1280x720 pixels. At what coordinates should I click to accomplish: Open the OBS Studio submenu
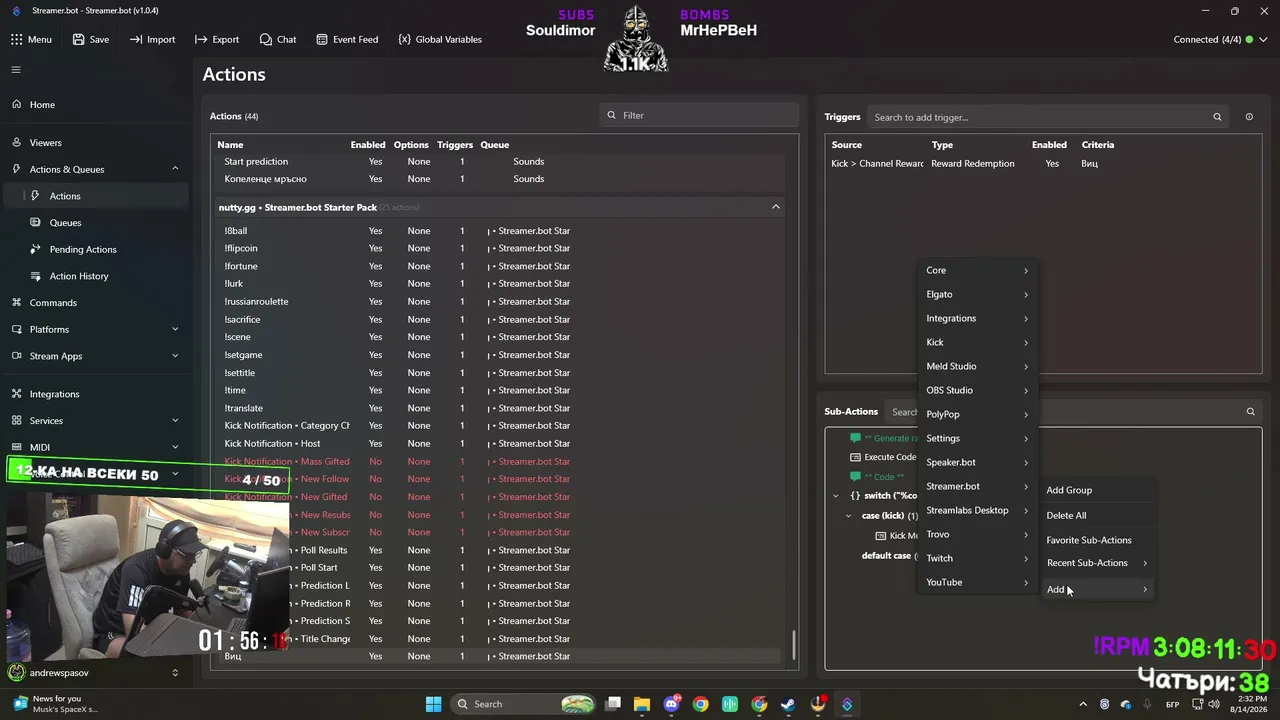point(977,390)
